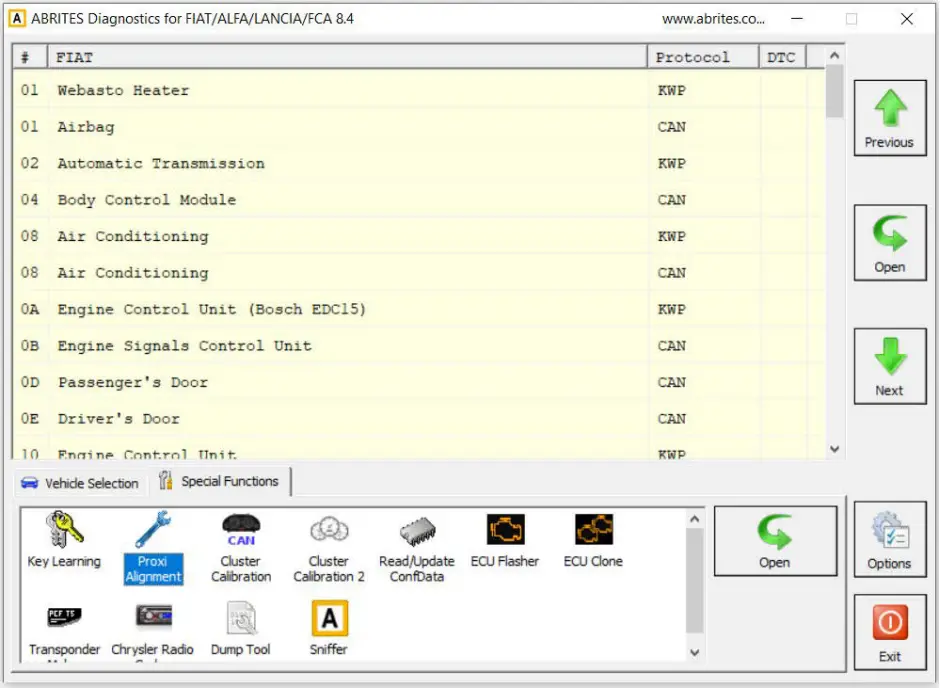Click the Protocol column header

[x=703, y=58]
